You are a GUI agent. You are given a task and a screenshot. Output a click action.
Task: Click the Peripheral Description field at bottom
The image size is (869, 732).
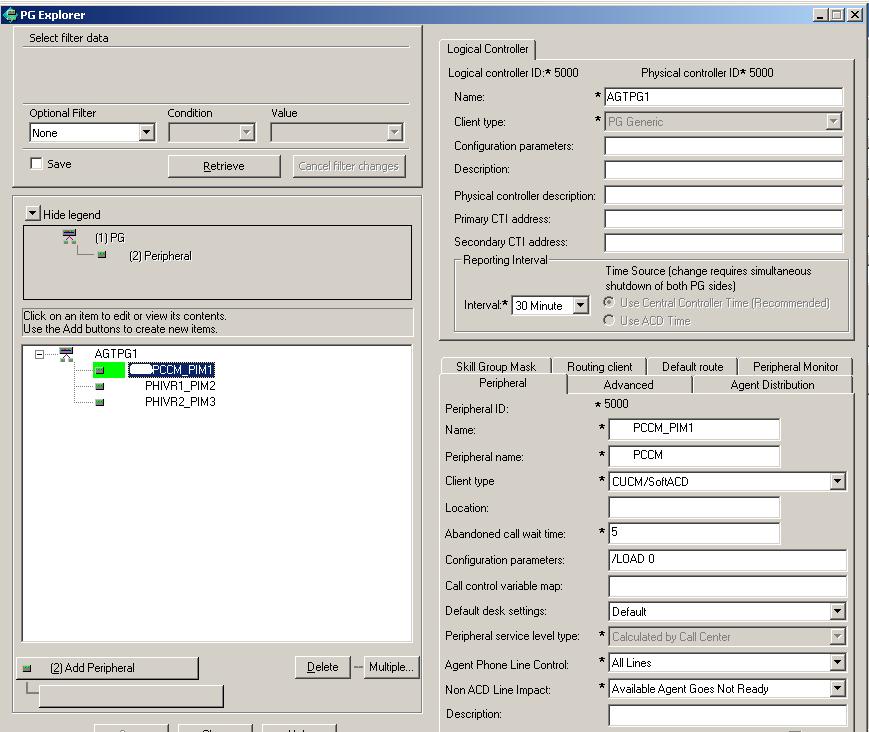[727, 714]
